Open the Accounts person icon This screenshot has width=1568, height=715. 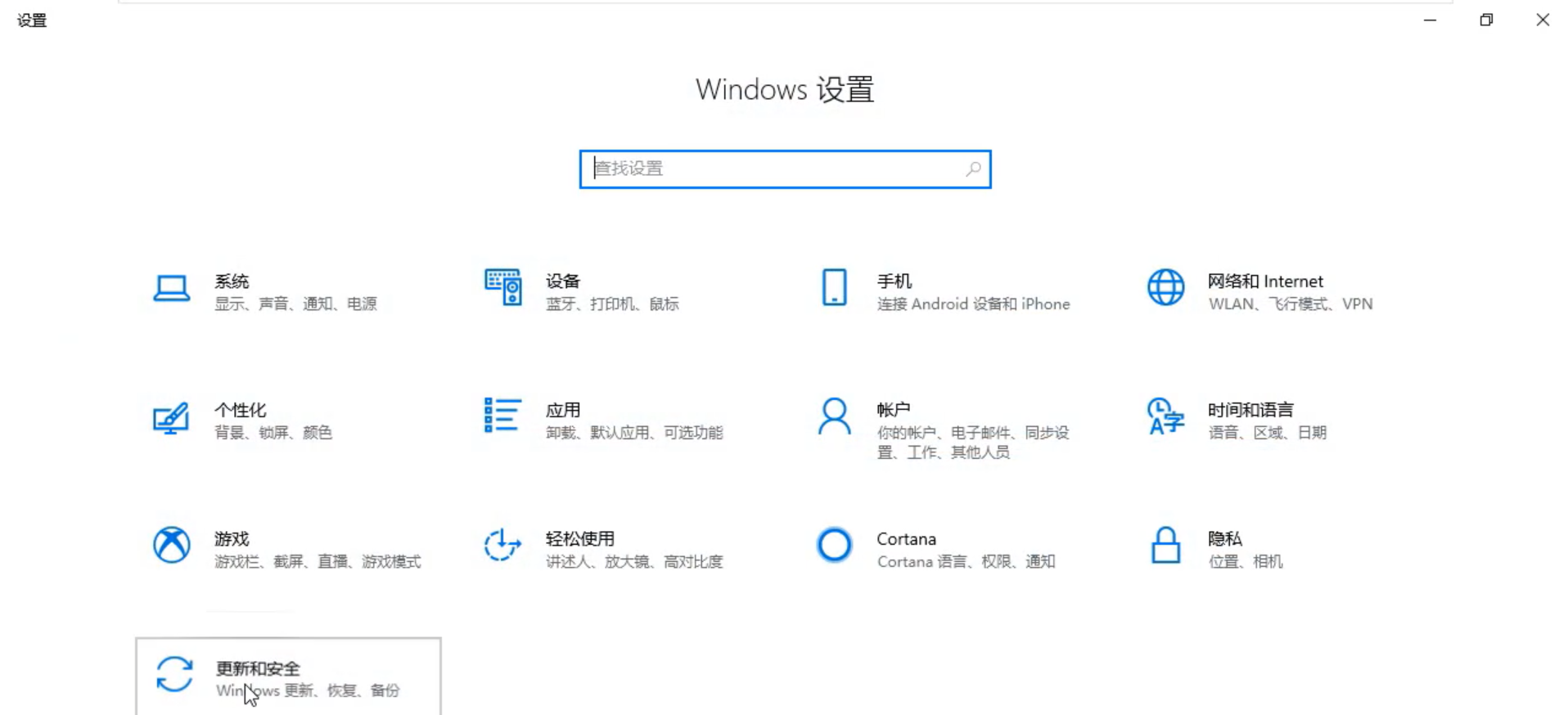pos(834,416)
